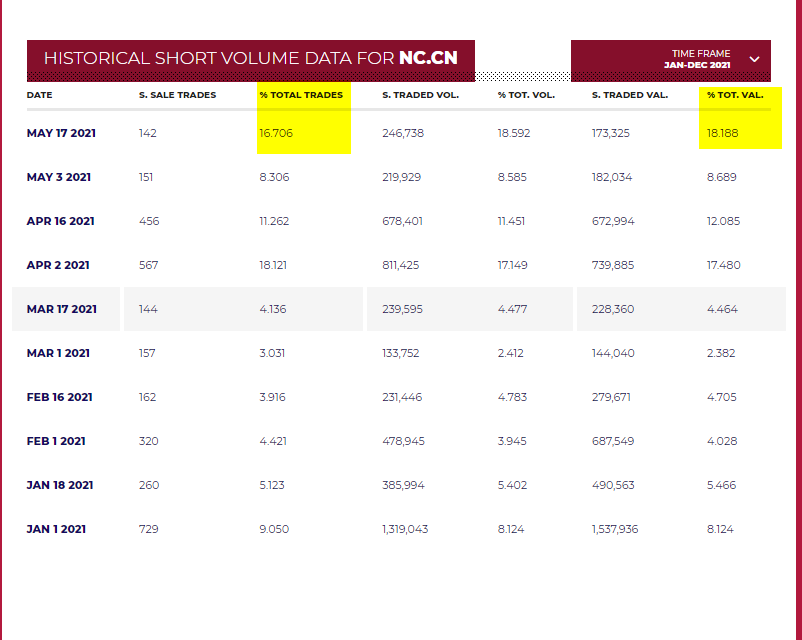
Task: Open the Time Frame Jan-Dec 2021 dropdown
Action: tap(671, 59)
